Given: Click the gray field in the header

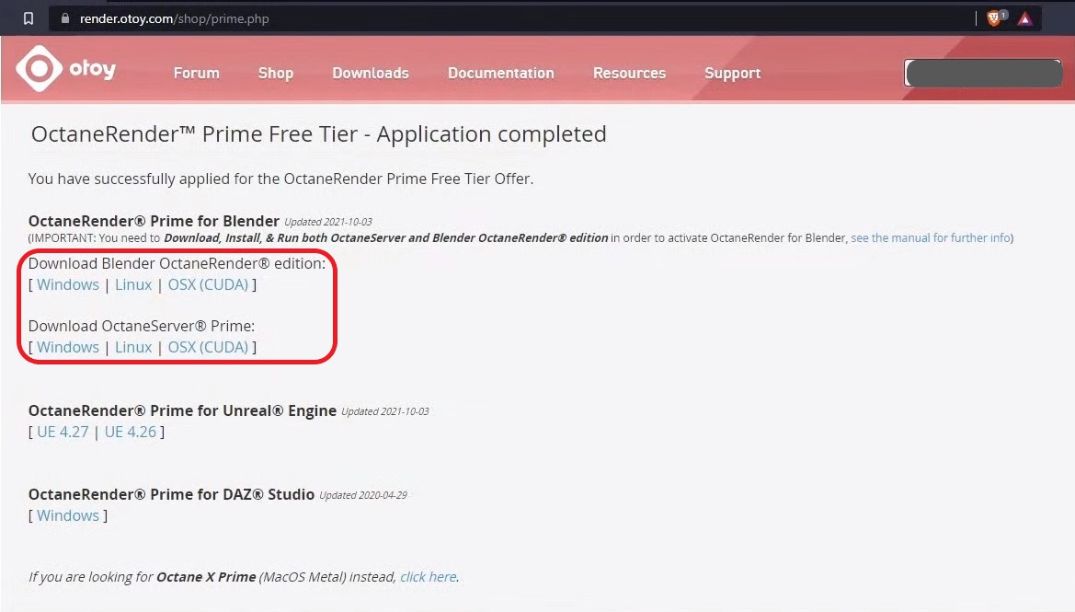Looking at the screenshot, I should [982, 73].
